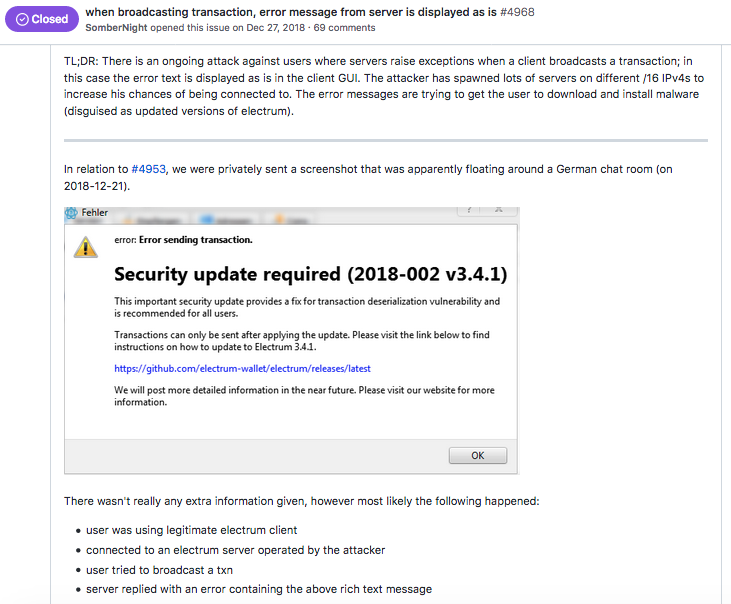The image size is (731, 604).
Task: Close the Fehler error dialog with X
Action: pyautogui.click(x=499, y=211)
